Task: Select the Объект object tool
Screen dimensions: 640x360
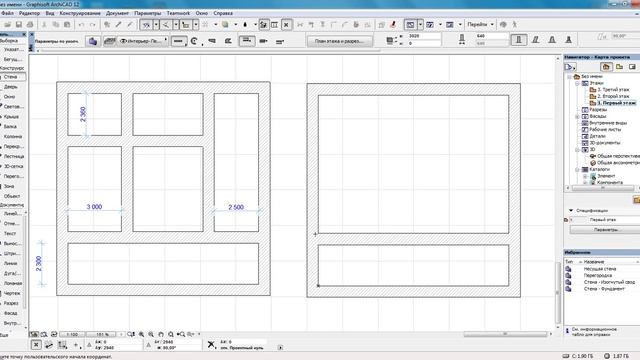Action: (12, 196)
